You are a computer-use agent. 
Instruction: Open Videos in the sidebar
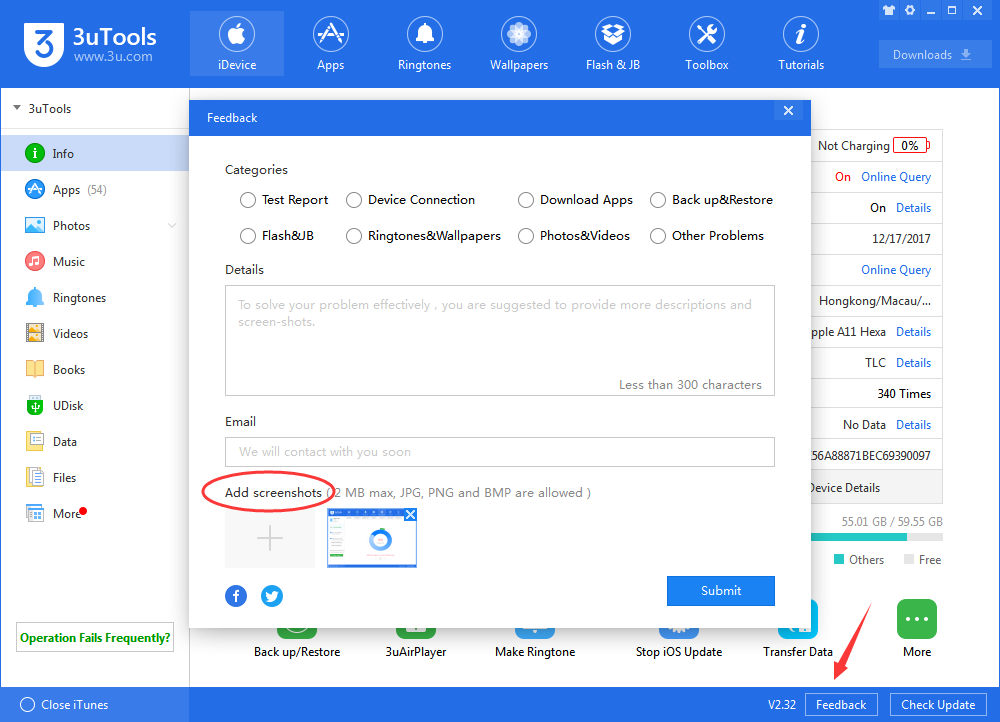point(95,334)
